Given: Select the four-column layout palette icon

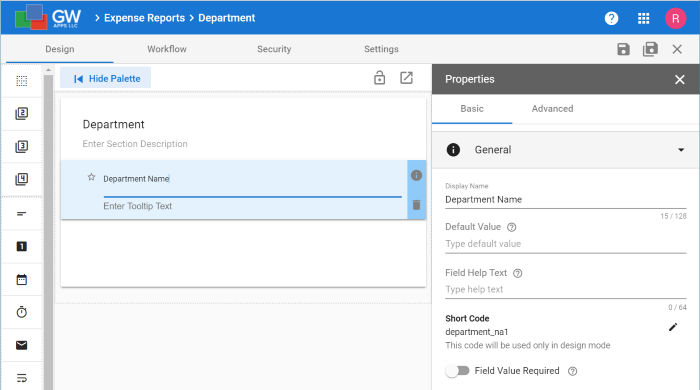Looking at the screenshot, I should pos(21,179).
